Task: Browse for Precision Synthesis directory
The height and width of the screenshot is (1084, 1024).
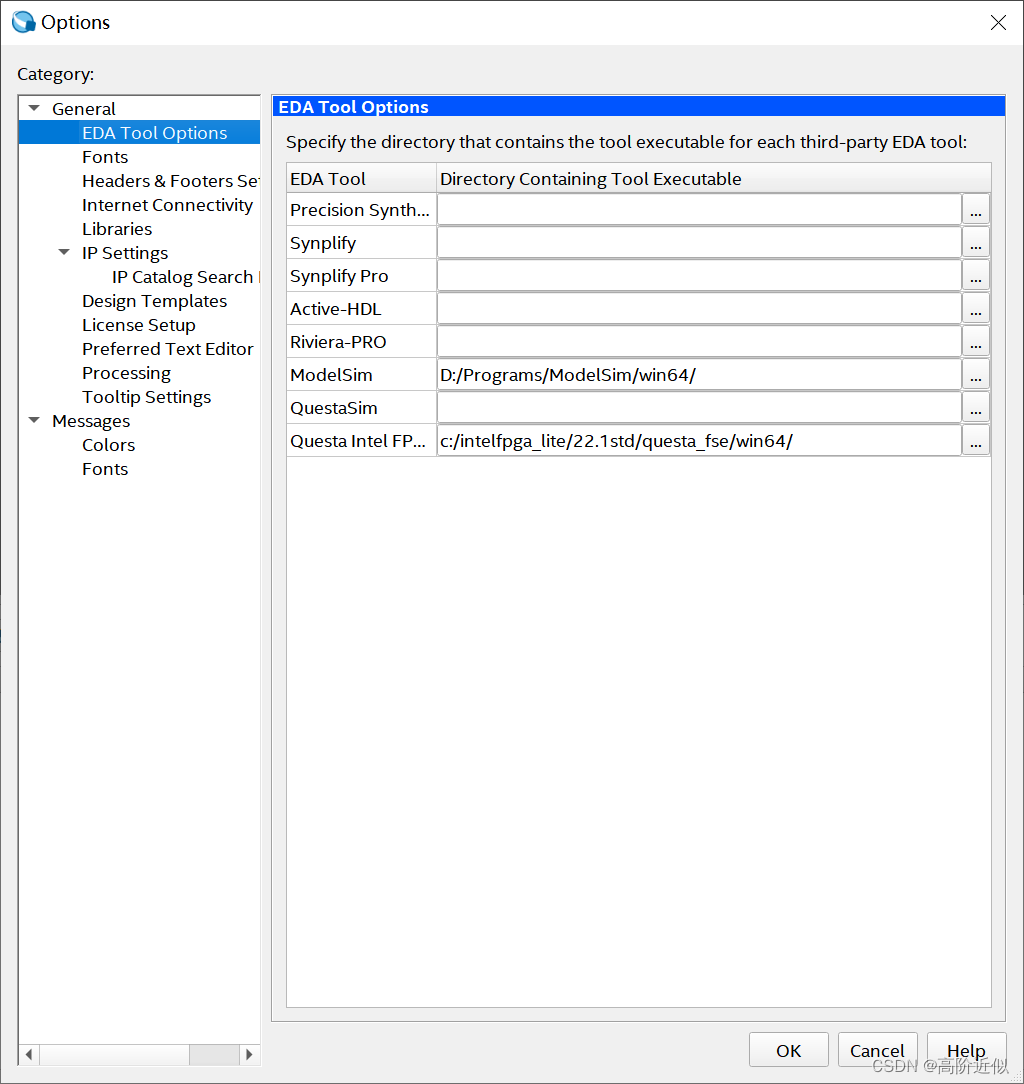Action: [x=975, y=209]
